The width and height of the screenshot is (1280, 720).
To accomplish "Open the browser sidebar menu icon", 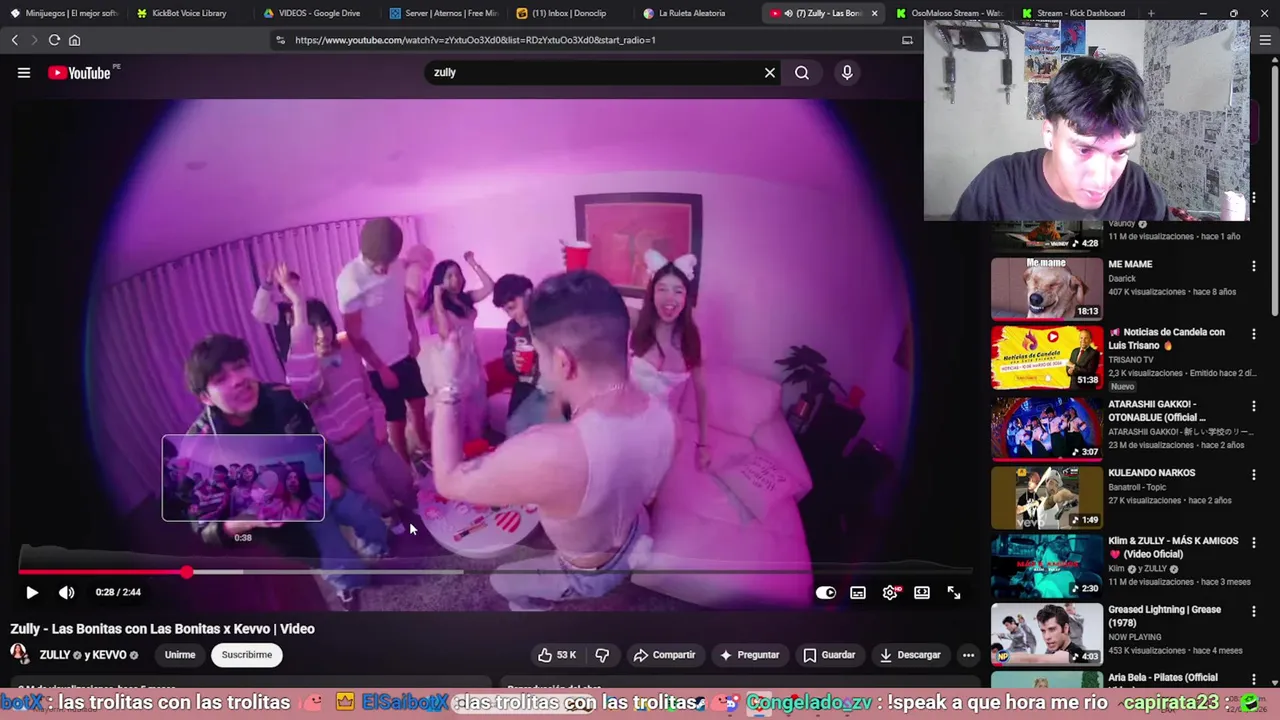I will coord(1265,40).
